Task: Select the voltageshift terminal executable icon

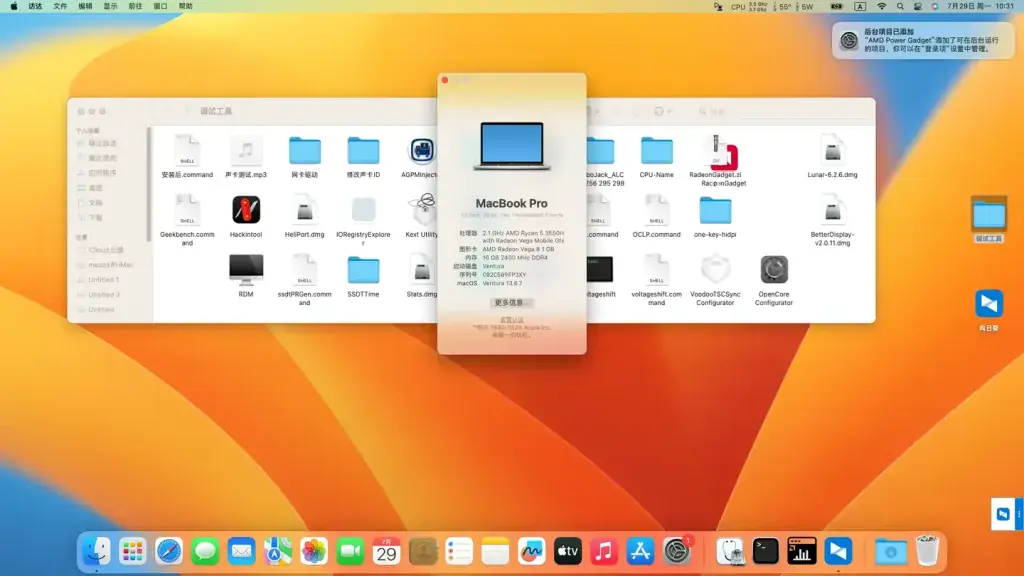Action: pyautogui.click(x=600, y=270)
